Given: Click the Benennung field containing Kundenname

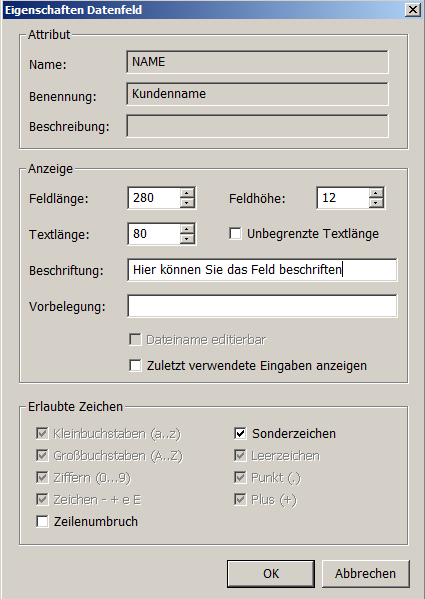Looking at the screenshot, I should (x=257, y=94).
